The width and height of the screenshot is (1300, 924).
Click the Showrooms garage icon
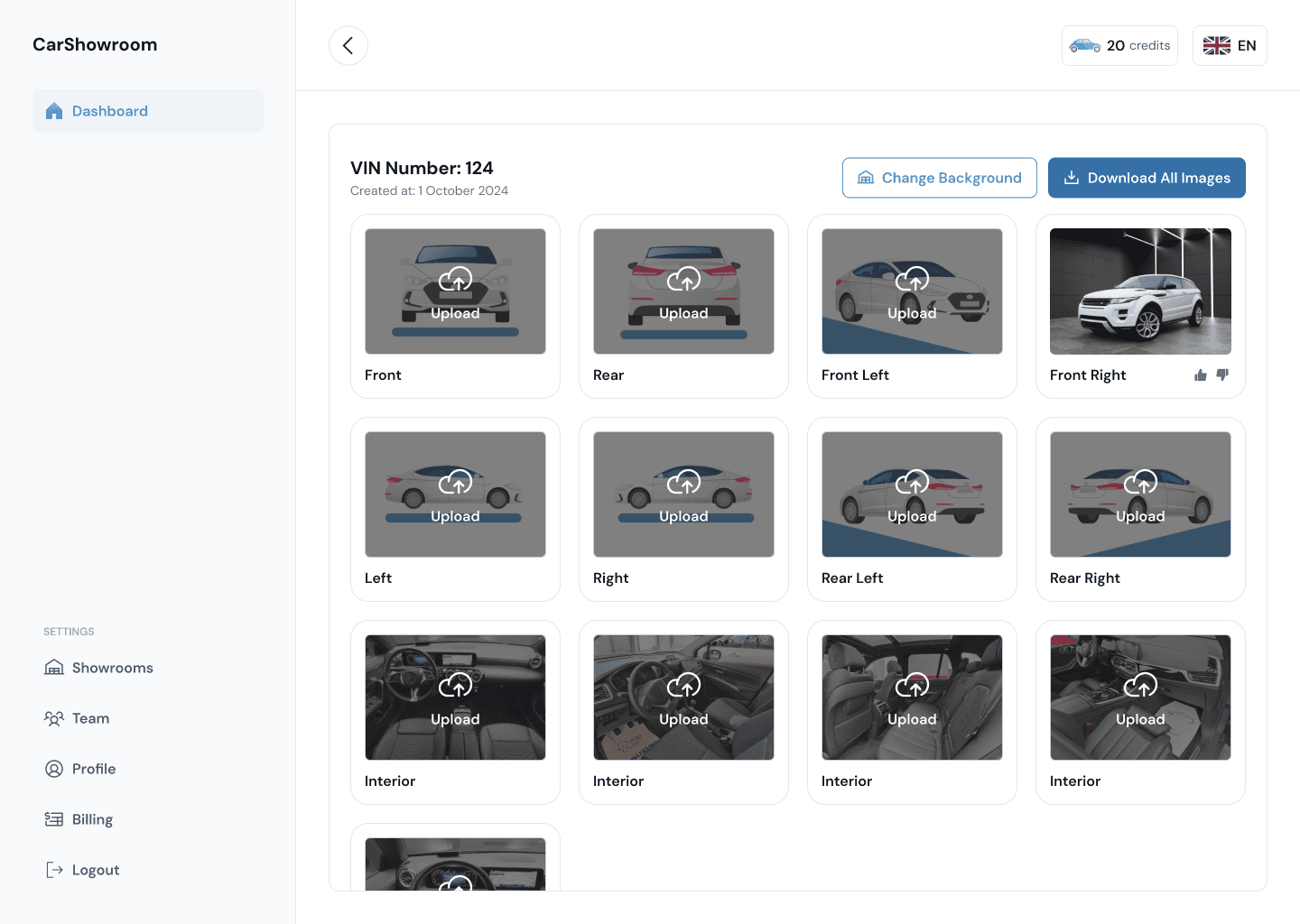(54, 668)
